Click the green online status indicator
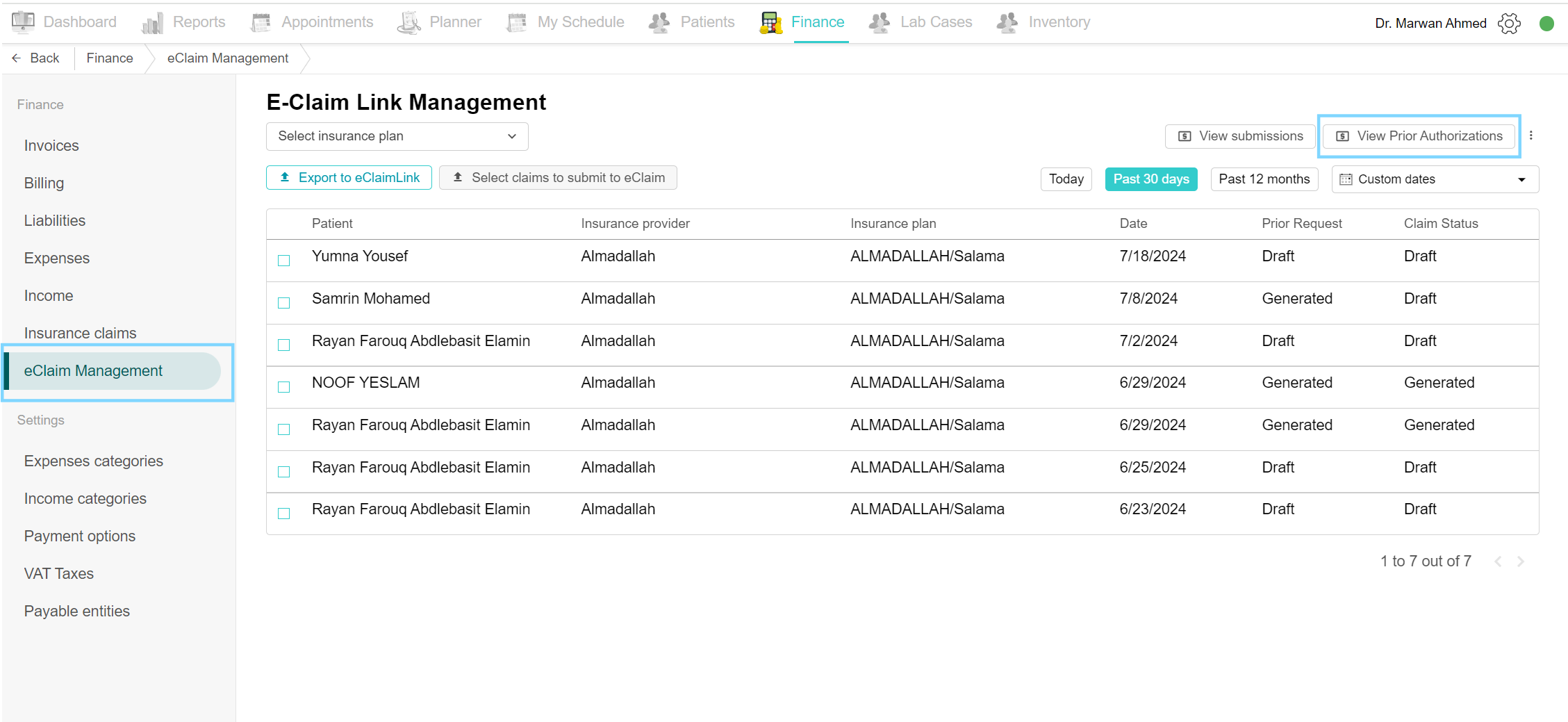The height and width of the screenshot is (722, 1568). pos(1546,24)
